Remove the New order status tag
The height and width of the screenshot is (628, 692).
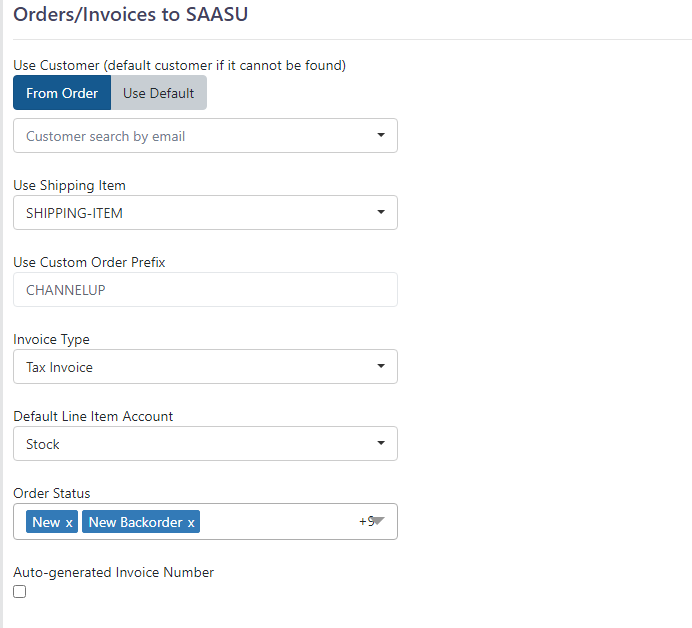[69, 523]
